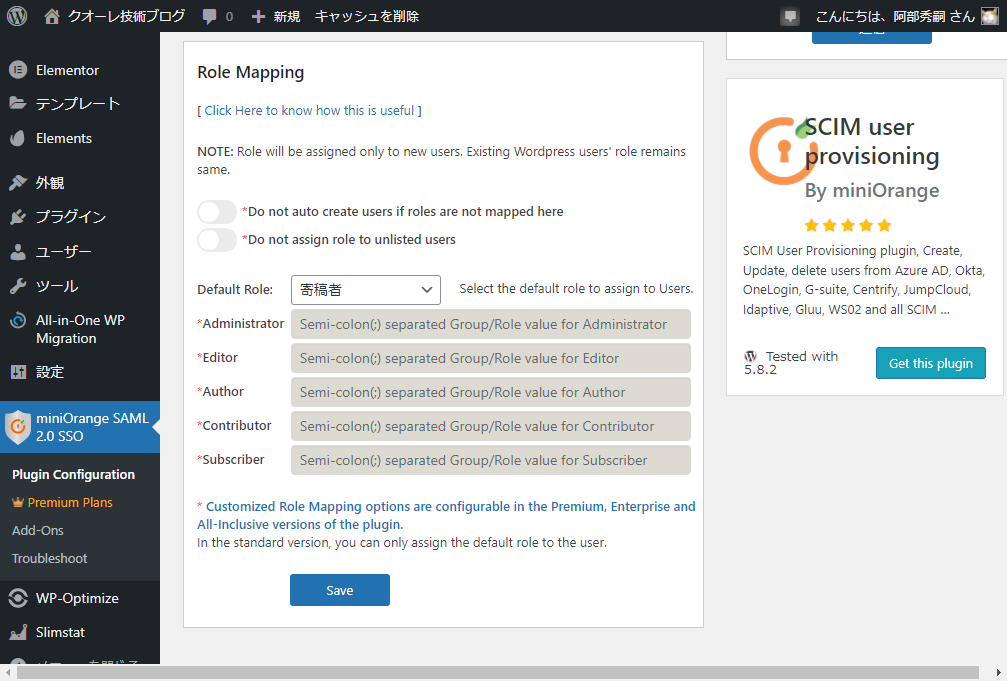Click the plus icon for 新規
The image size is (1007, 681).
click(x=259, y=17)
